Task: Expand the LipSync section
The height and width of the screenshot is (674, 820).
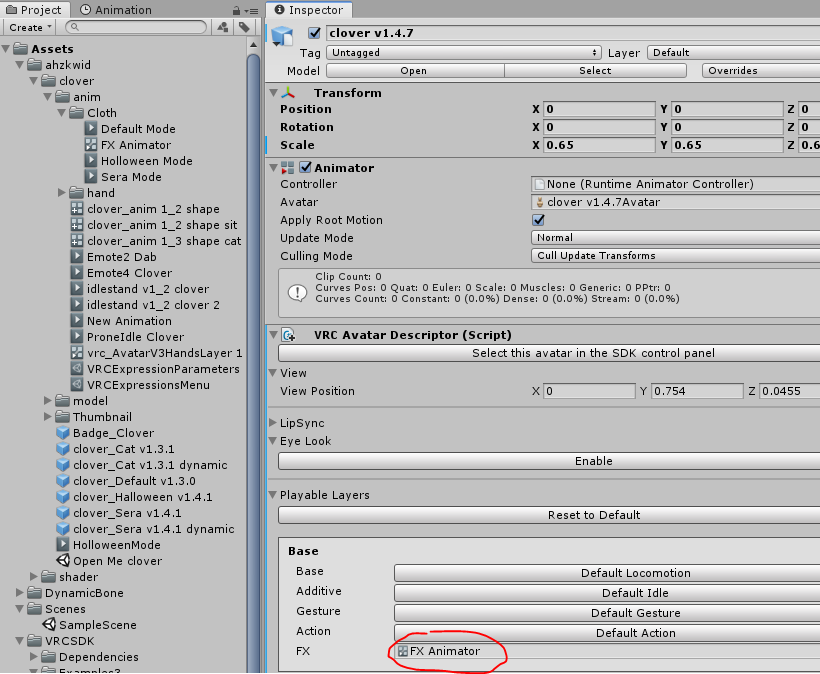Action: pyautogui.click(x=273, y=422)
